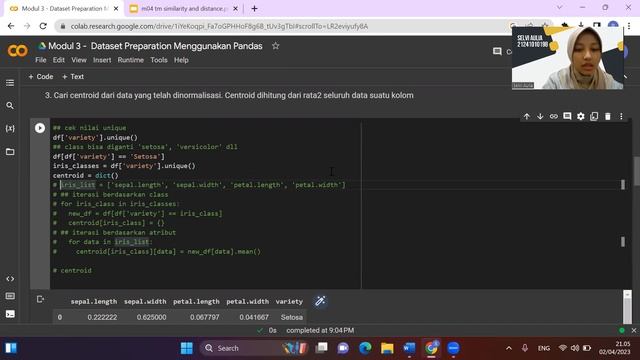Open the File menu
The image size is (640, 360).
coord(41,60)
